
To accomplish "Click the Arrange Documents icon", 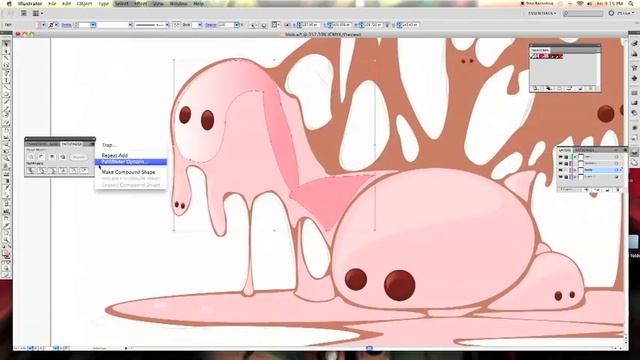I will click(37, 13).
